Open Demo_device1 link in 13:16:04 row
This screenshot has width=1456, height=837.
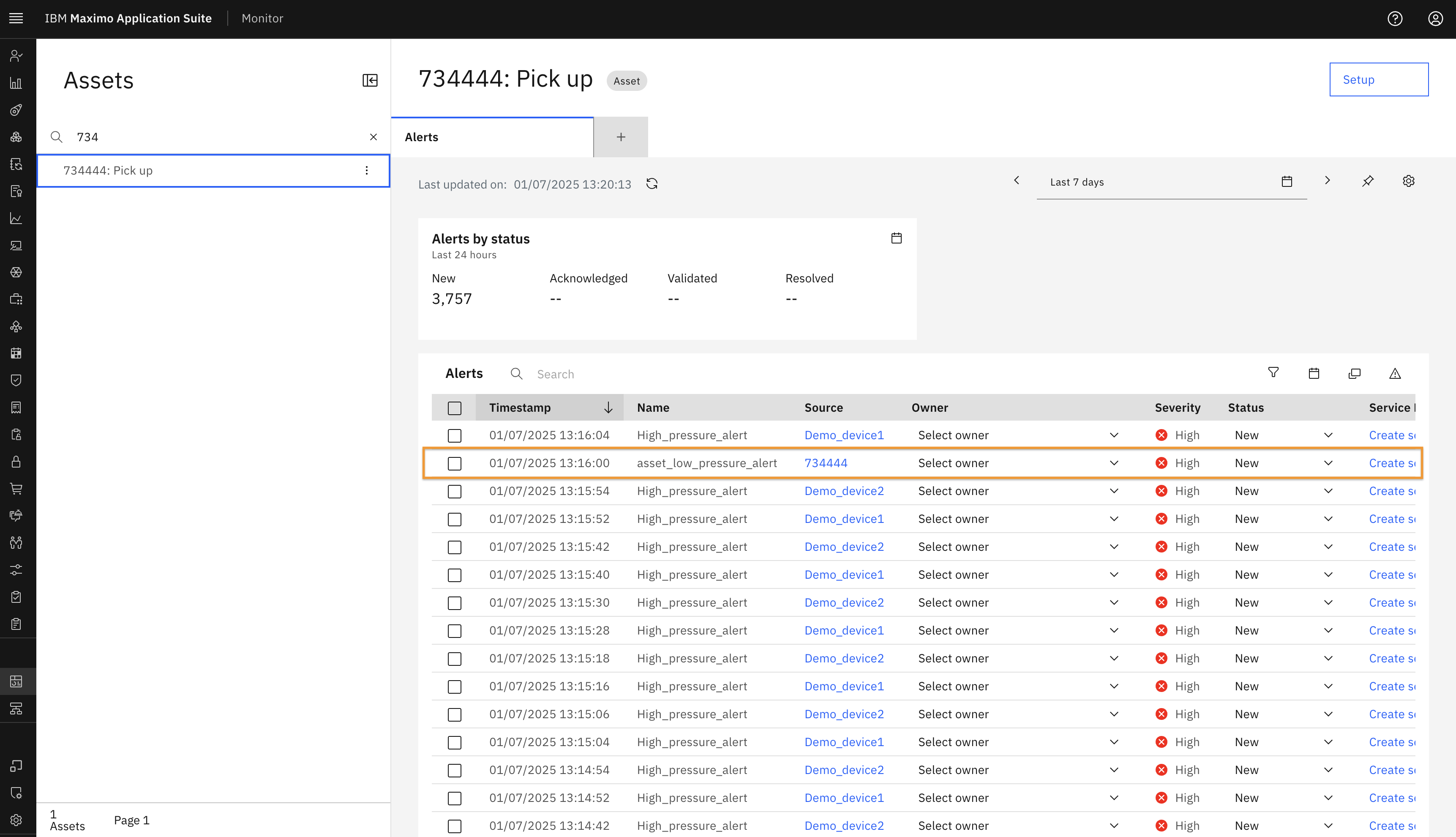(x=844, y=435)
